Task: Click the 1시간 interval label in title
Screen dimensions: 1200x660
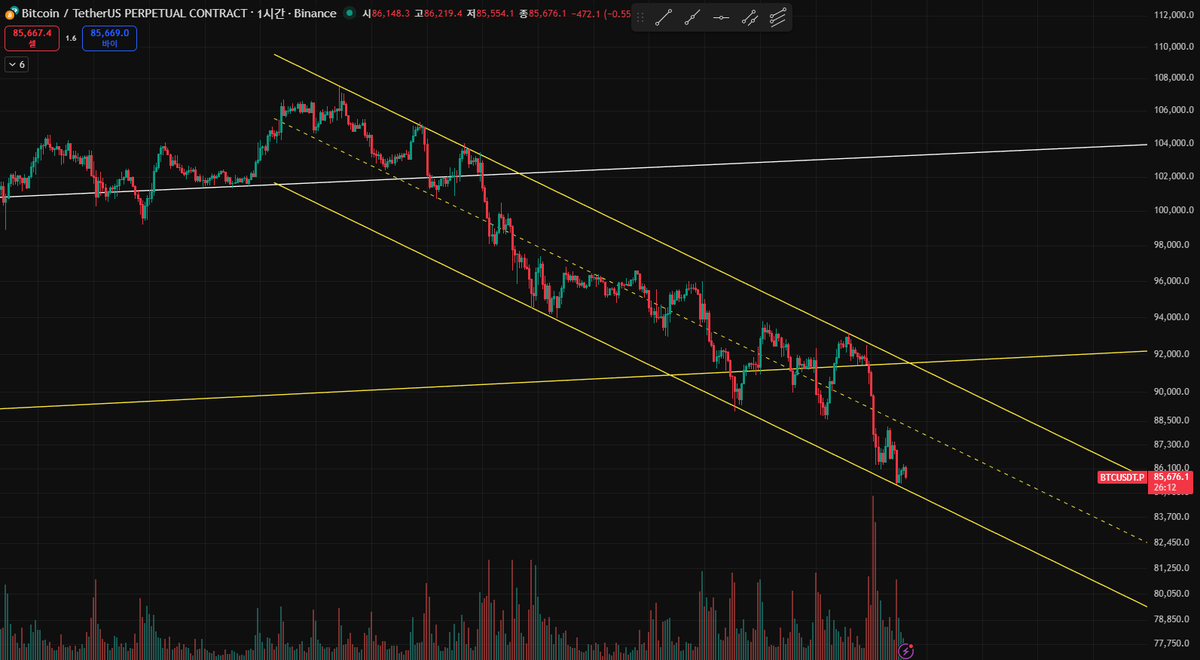Action: [272, 13]
